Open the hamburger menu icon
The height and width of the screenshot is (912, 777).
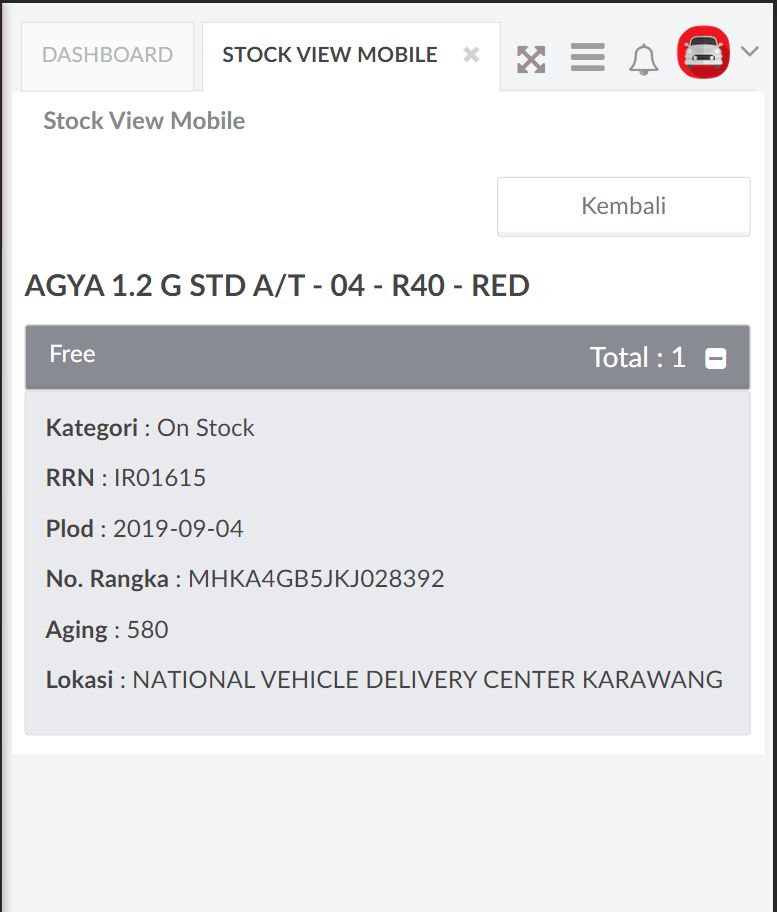click(587, 58)
